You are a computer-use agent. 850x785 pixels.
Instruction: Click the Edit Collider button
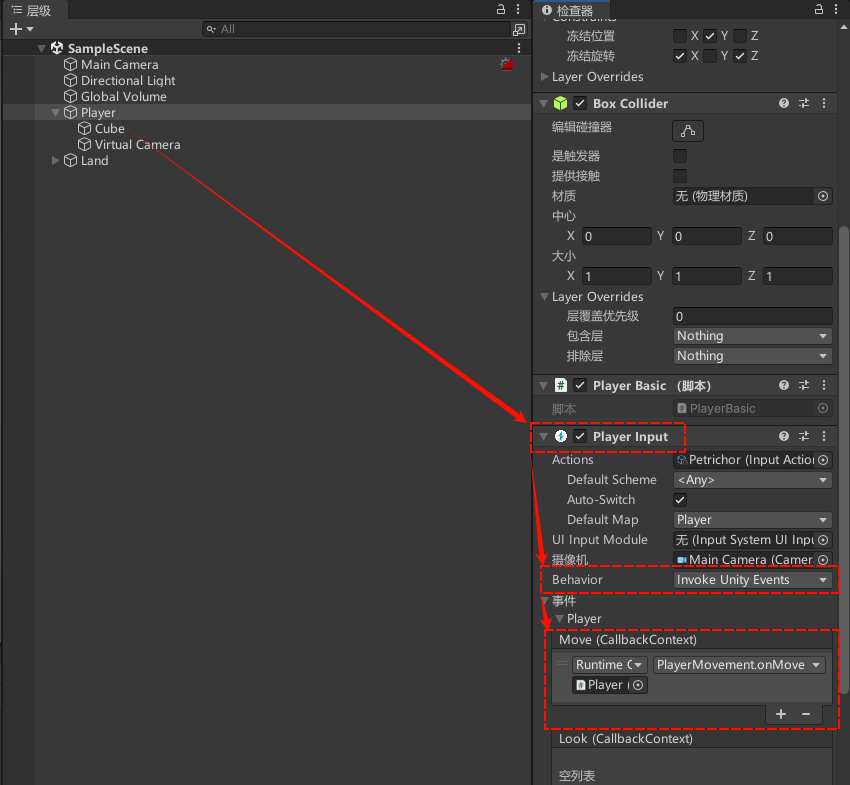pyautogui.click(x=688, y=131)
